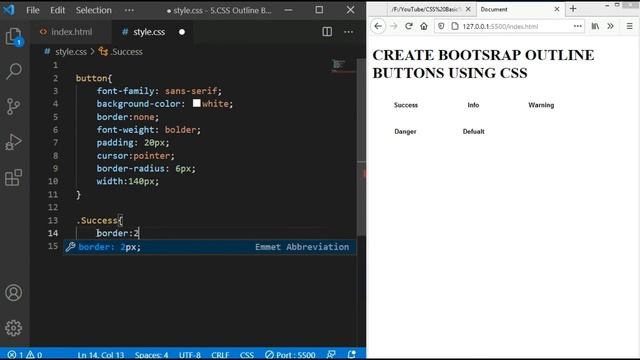Open page actions ellipsis in the address bar

pos(577,26)
